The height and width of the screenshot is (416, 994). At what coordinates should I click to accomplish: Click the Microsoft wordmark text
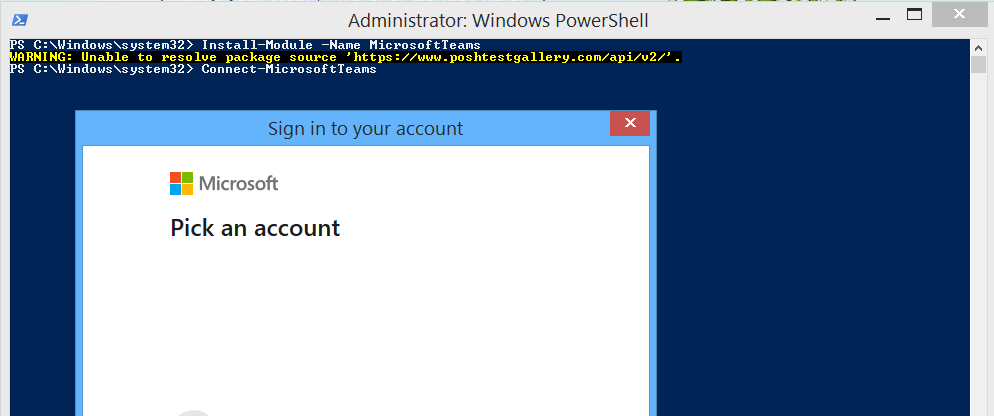[x=238, y=184]
